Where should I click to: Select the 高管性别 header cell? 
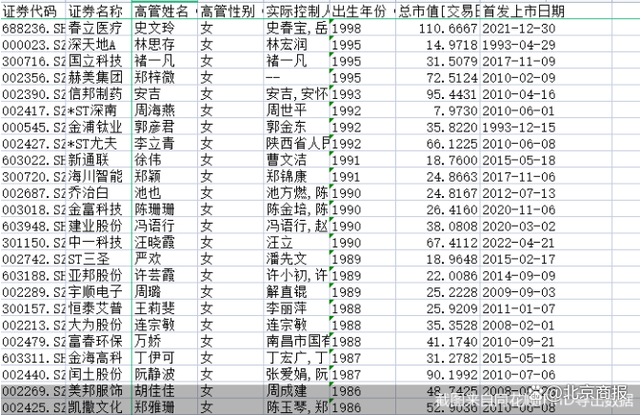[231, 11]
